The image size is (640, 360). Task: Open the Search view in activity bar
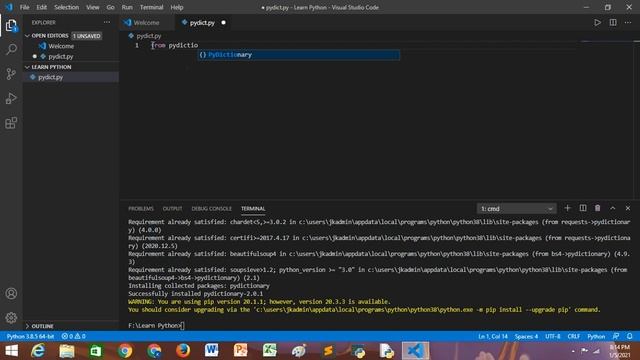(11, 50)
